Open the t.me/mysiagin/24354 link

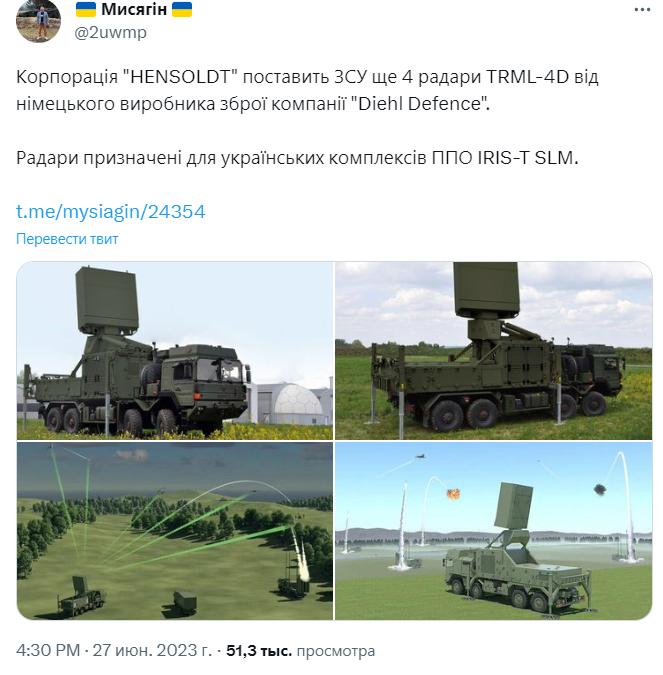coord(111,212)
